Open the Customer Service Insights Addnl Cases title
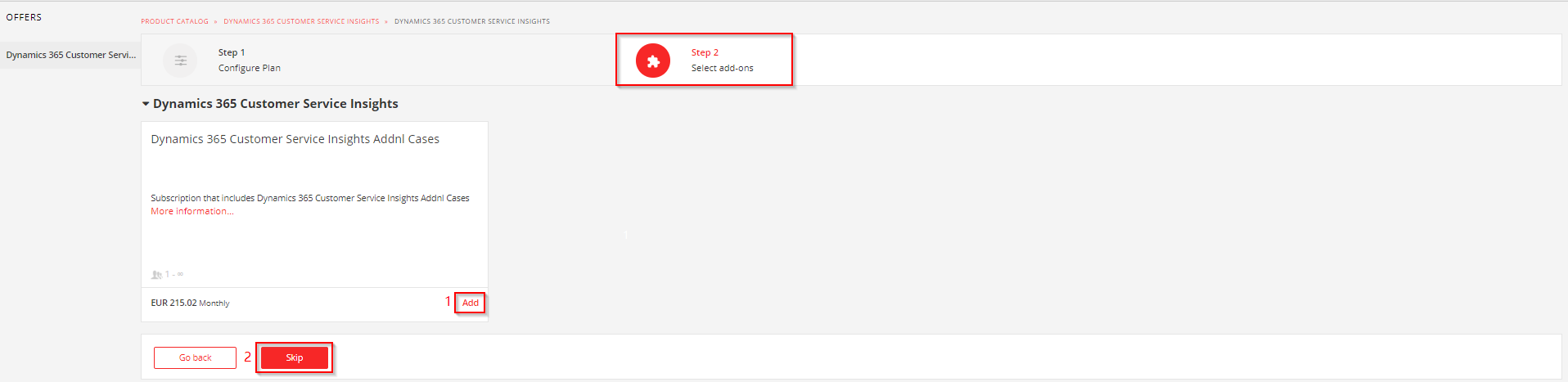 (295, 139)
